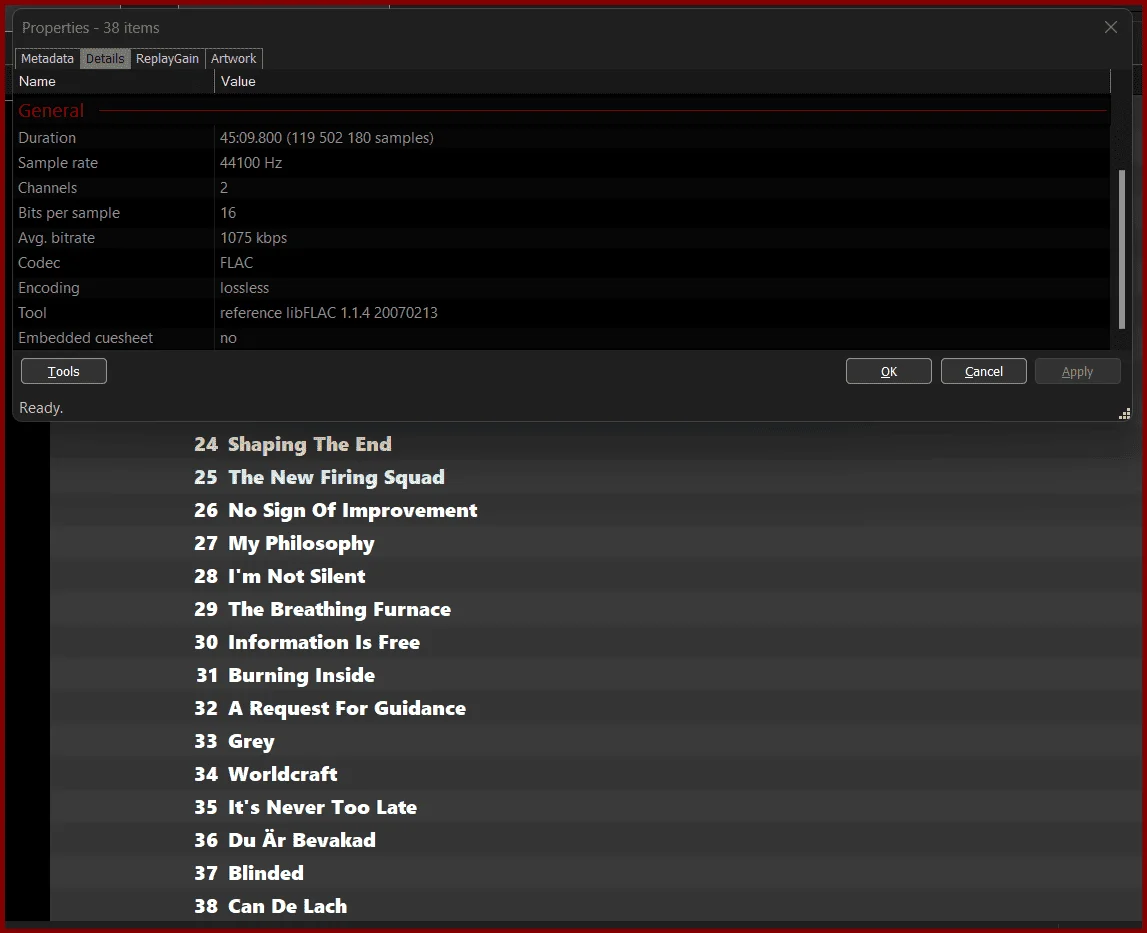Click the 1075 kbps bitrate value
1147x933 pixels.
(x=253, y=238)
